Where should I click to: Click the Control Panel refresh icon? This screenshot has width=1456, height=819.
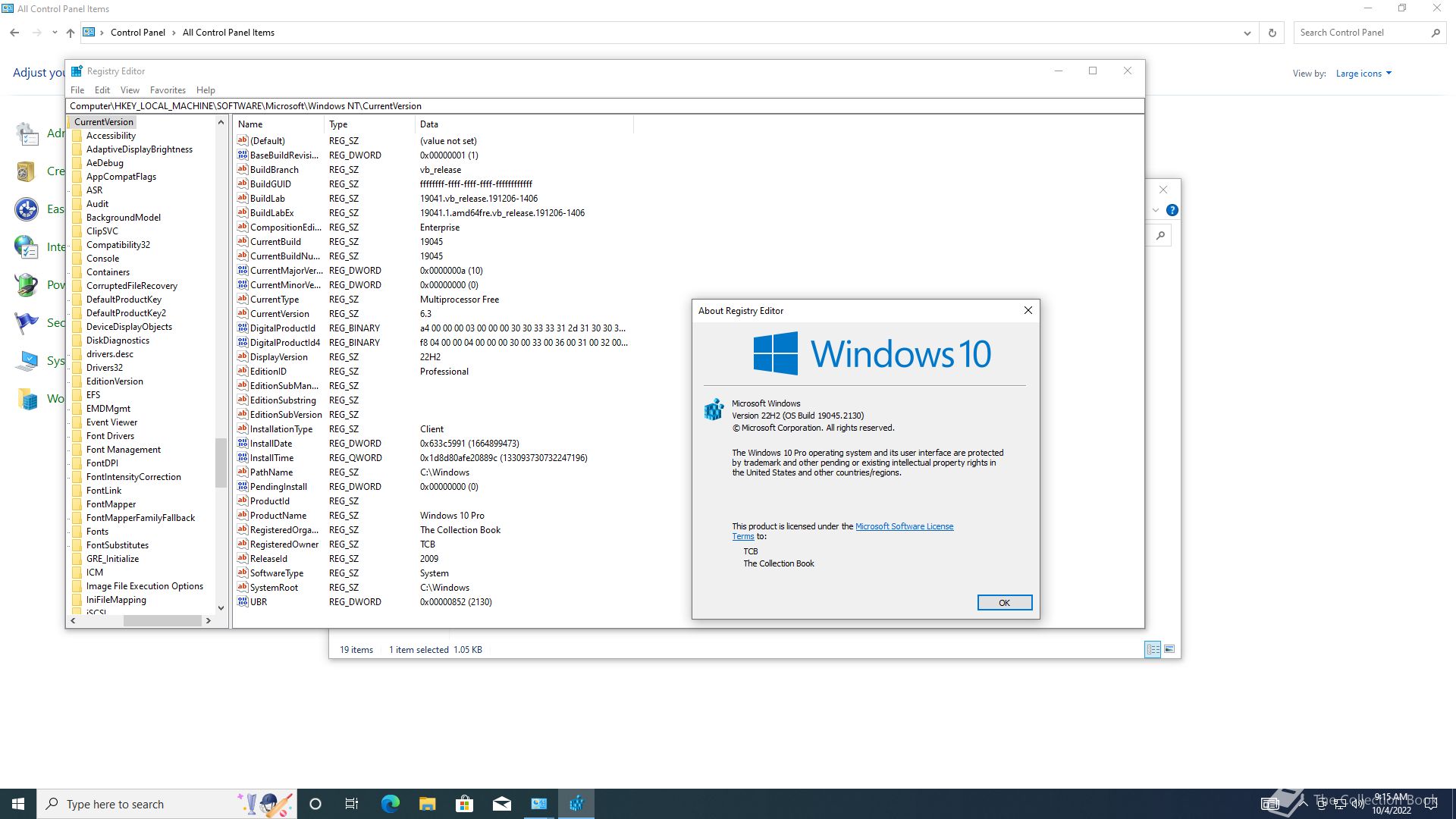[1272, 33]
